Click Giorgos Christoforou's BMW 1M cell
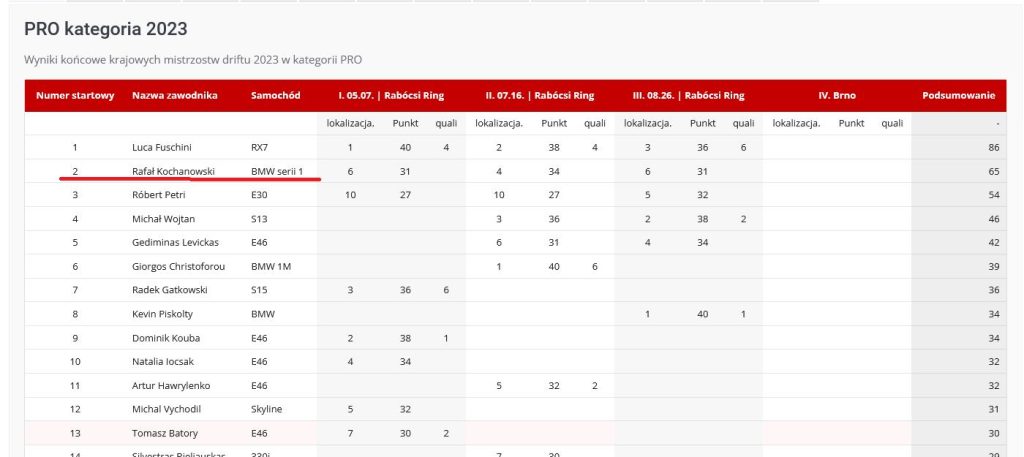The height and width of the screenshot is (457, 1024). point(270,266)
